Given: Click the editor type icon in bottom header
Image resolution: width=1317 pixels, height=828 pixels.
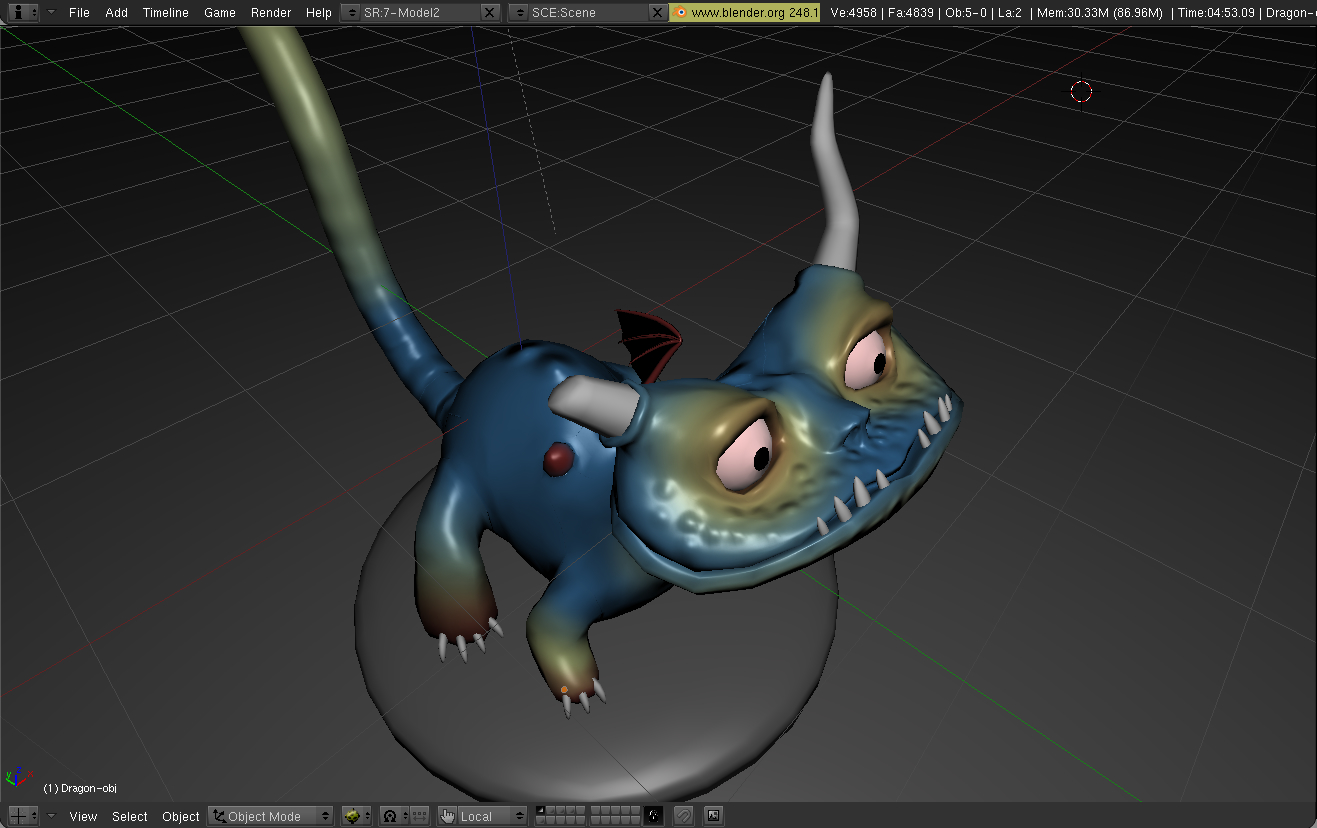Looking at the screenshot, I should [x=18, y=816].
